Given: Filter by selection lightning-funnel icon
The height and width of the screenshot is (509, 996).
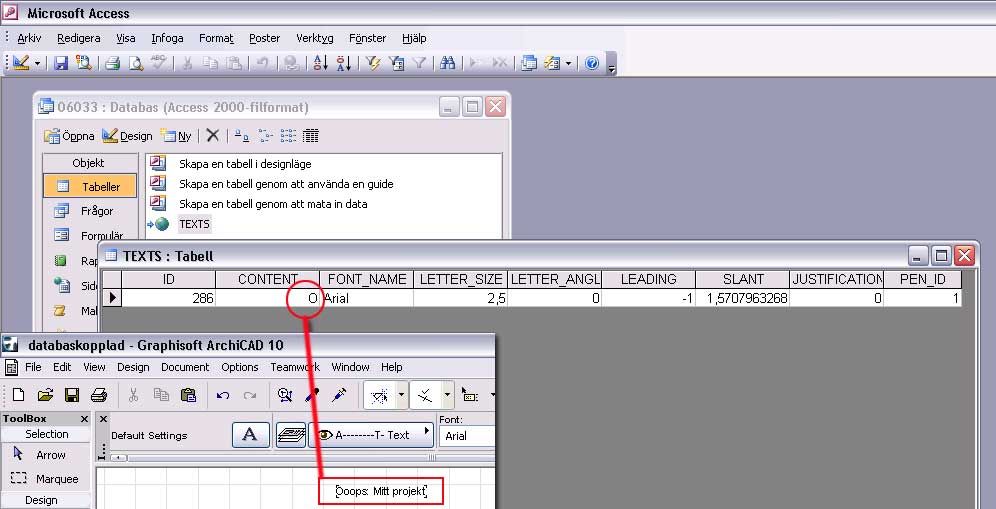Looking at the screenshot, I should 373,63.
